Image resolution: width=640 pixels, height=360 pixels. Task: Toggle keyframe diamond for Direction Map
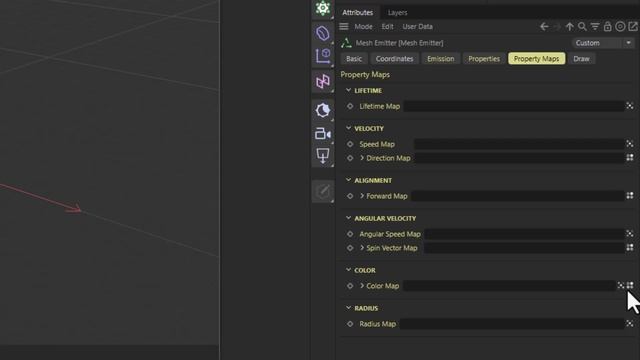(350, 158)
